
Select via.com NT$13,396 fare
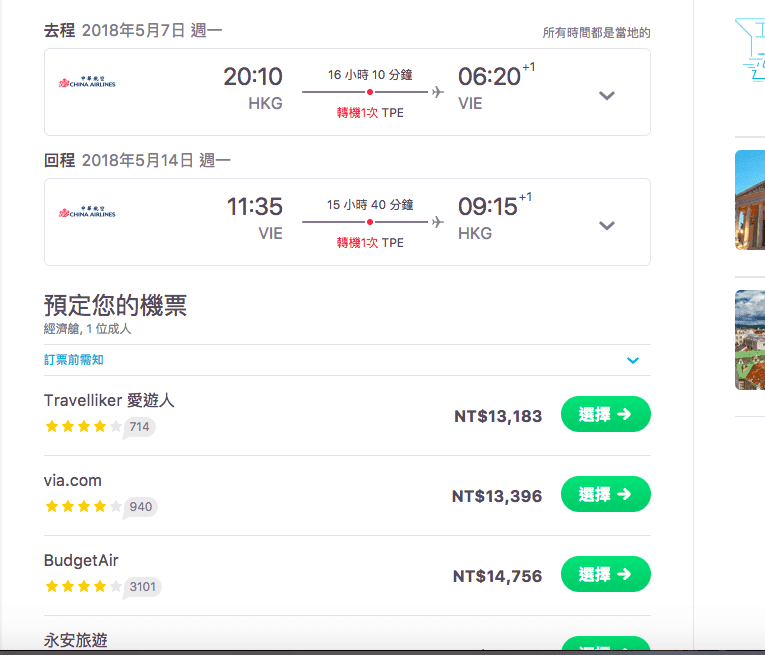[x=605, y=494]
